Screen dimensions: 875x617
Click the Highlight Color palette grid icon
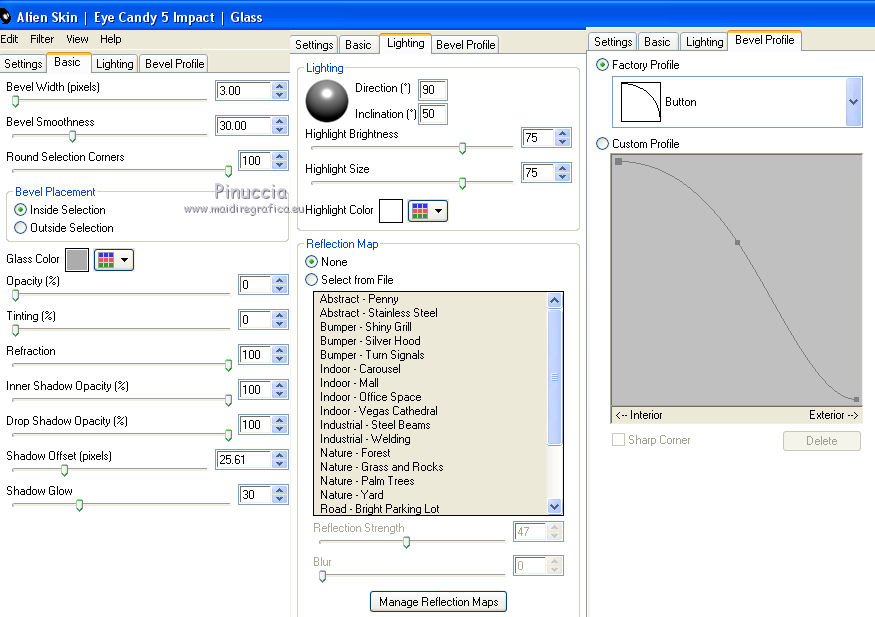pos(420,211)
